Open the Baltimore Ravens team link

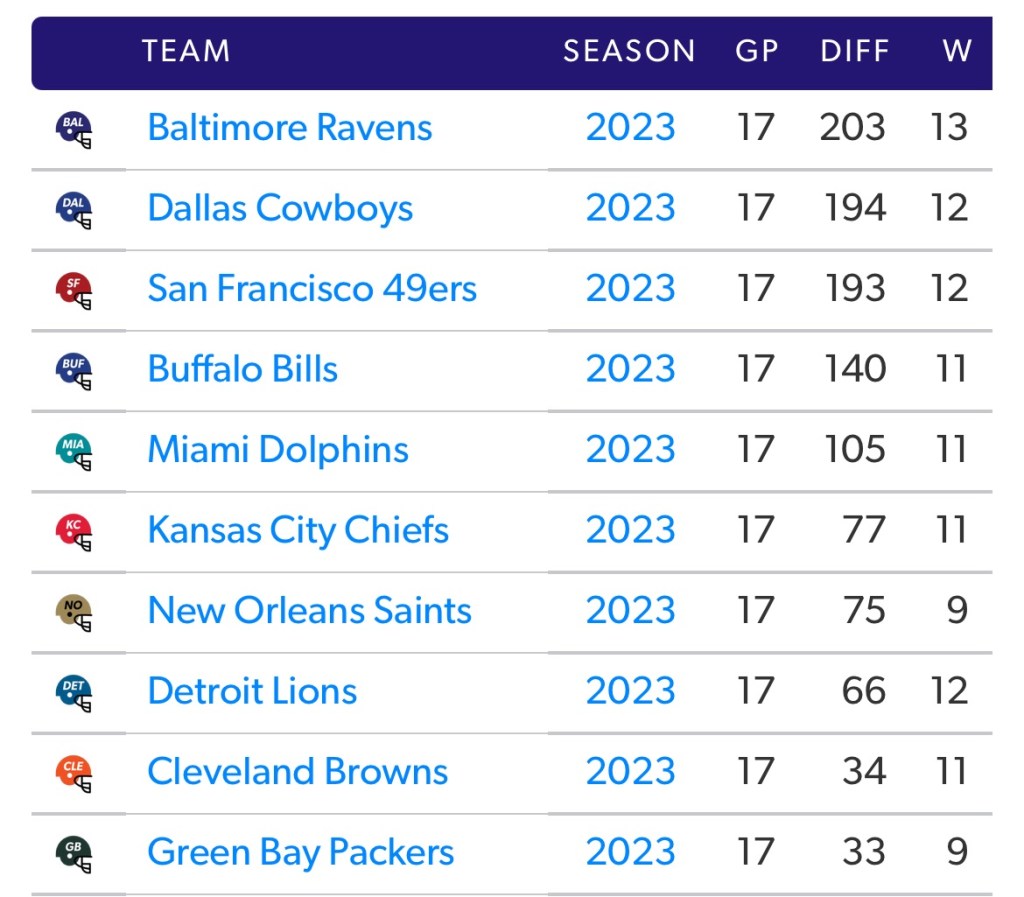point(290,128)
